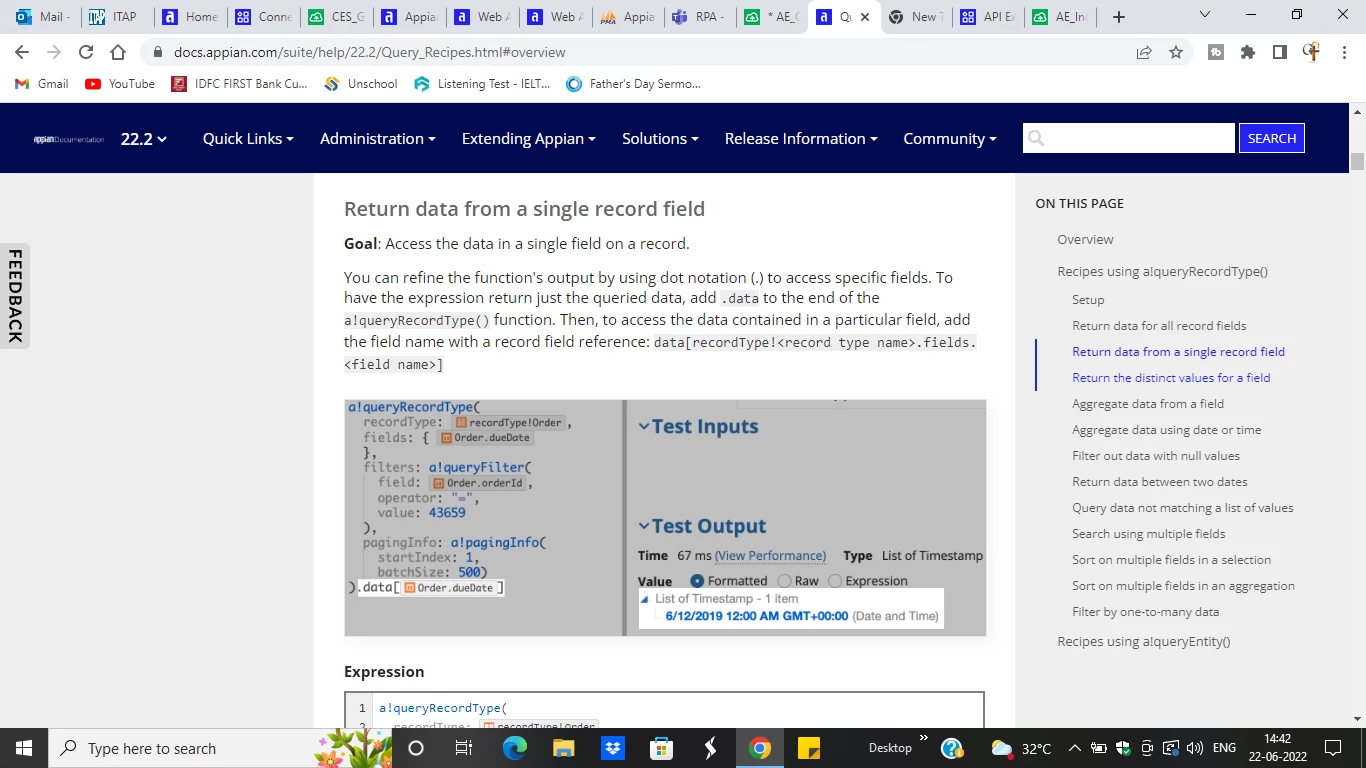1366x768 pixels.
Task: Open the YouTube bookmark
Action: (x=120, y=84)
